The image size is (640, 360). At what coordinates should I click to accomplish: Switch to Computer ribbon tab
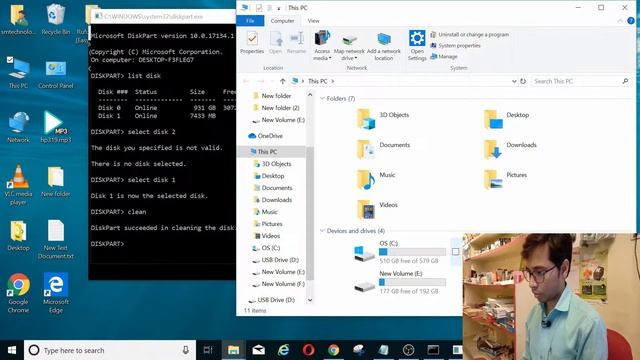click(x=282, y=20)
